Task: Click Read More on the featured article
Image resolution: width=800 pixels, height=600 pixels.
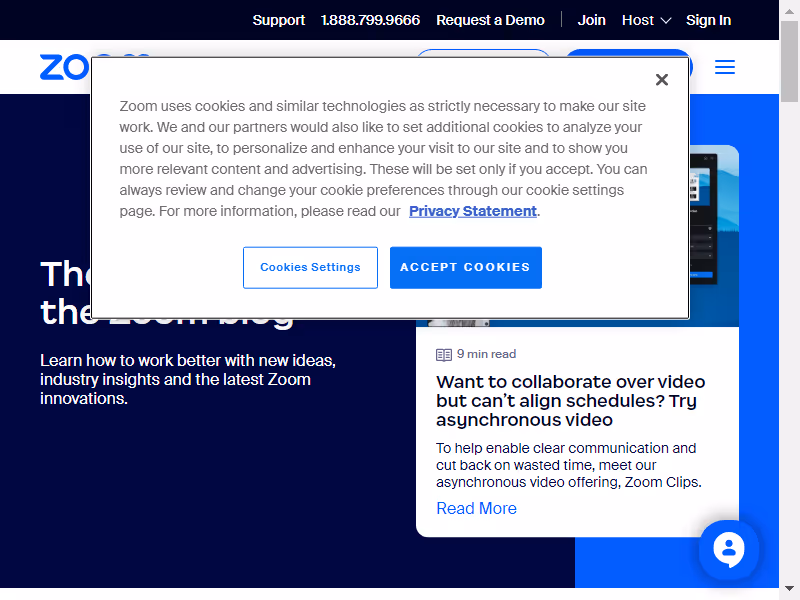Action: point(477,508)
